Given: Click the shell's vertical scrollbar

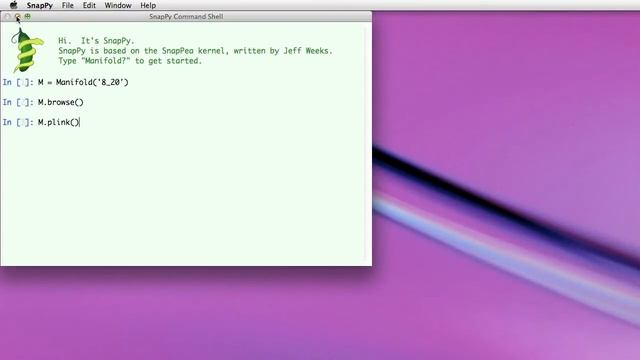Looking at the screenshot, I should click(366, 144).
